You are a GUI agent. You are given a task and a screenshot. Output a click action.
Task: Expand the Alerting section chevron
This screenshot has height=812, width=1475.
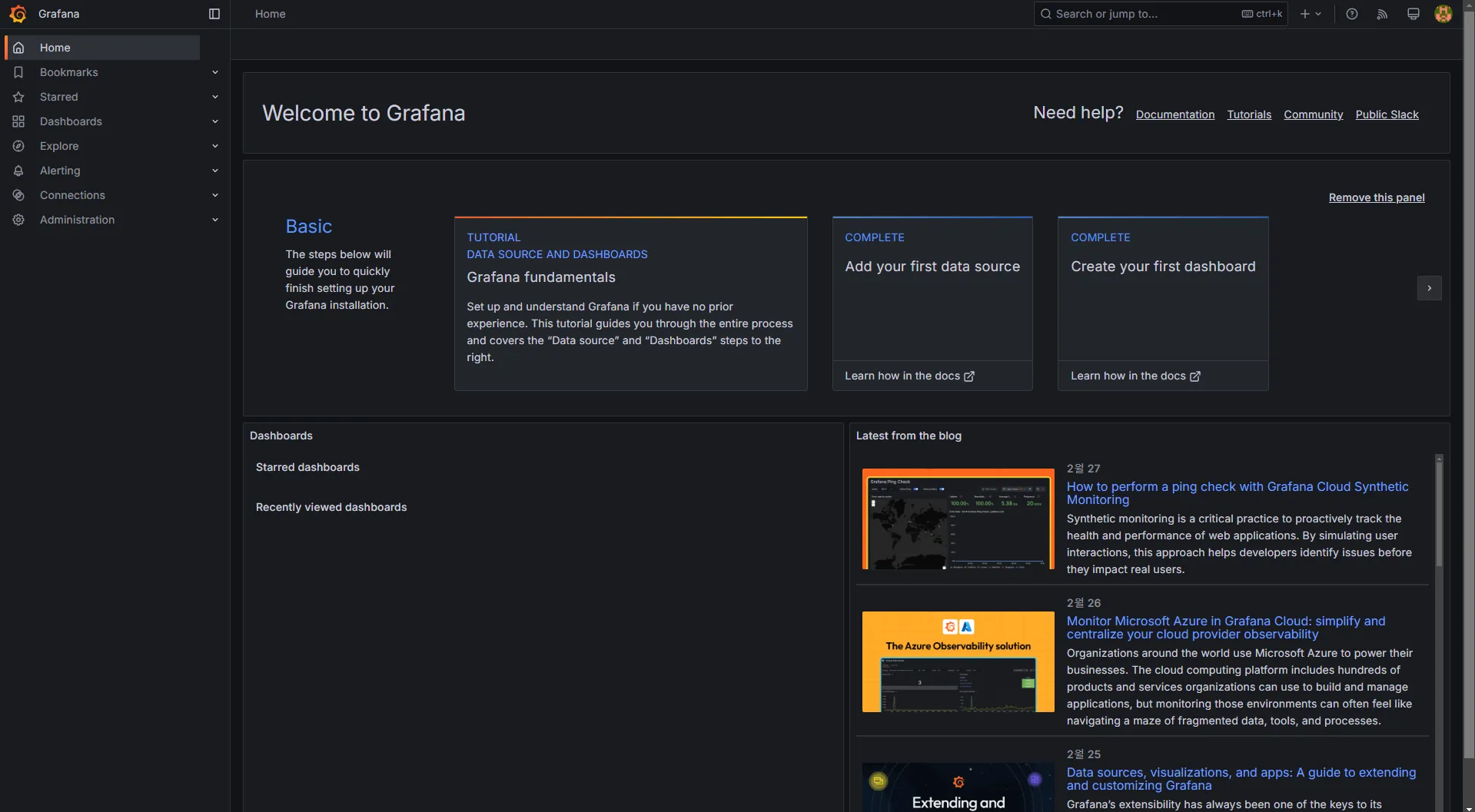215,171
